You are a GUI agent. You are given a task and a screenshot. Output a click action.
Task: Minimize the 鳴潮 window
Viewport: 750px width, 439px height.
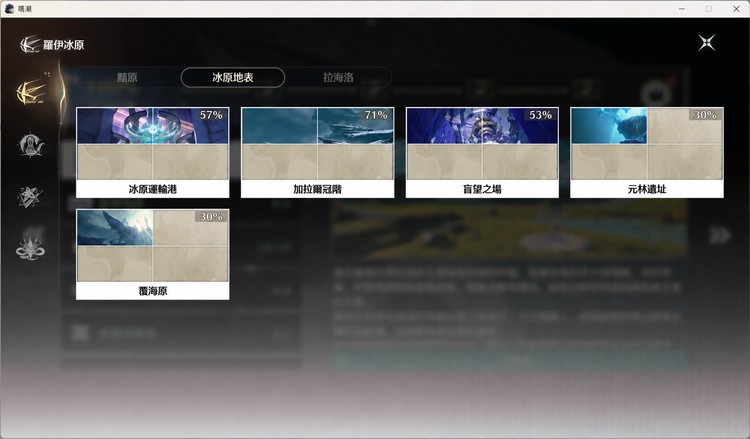pyautogui.click(x=682, y=9)
